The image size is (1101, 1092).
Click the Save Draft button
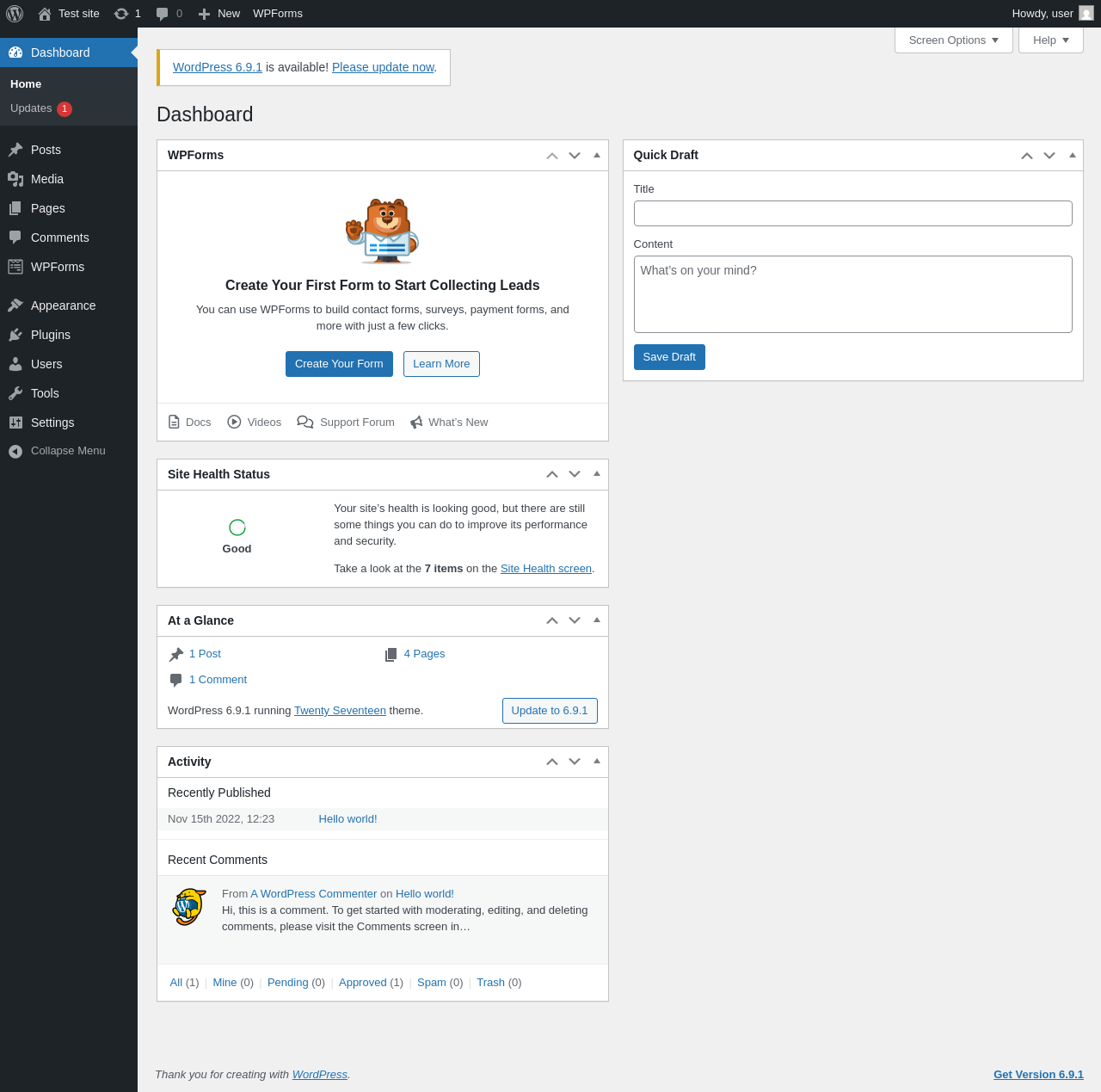coord(669,357)
